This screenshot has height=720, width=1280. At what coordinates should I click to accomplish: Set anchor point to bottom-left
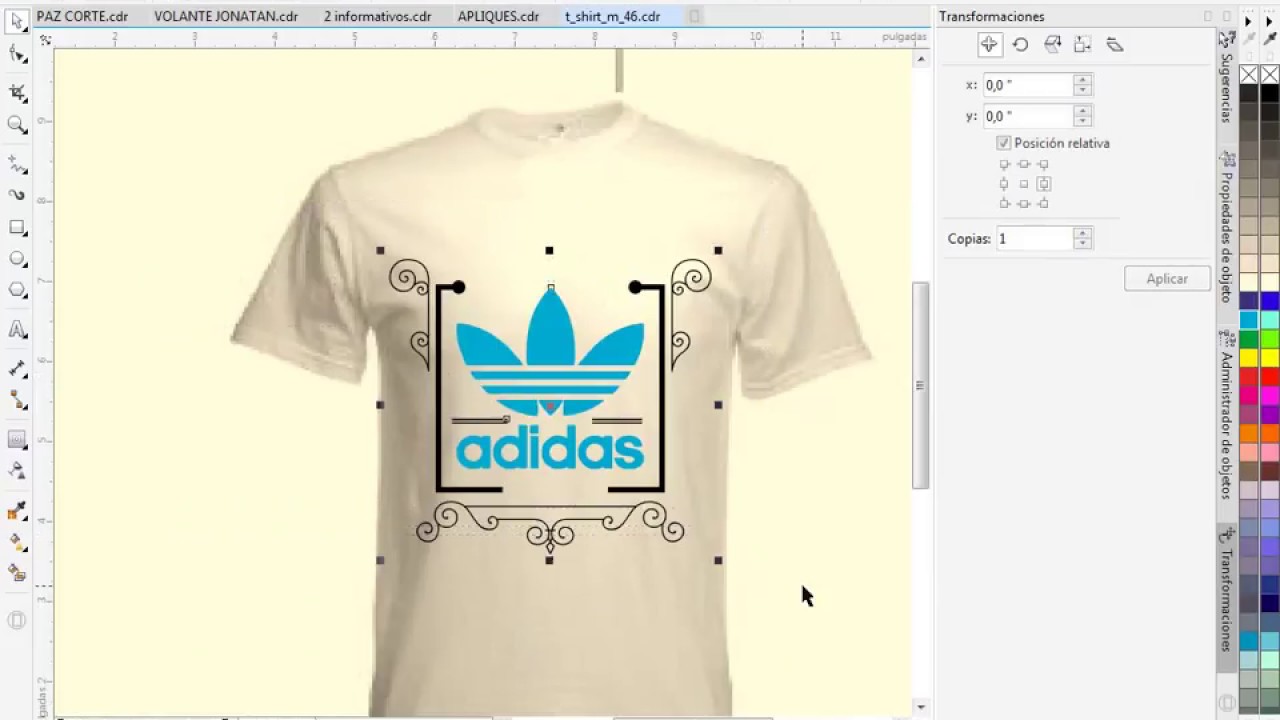click(x=1004, y=203)
